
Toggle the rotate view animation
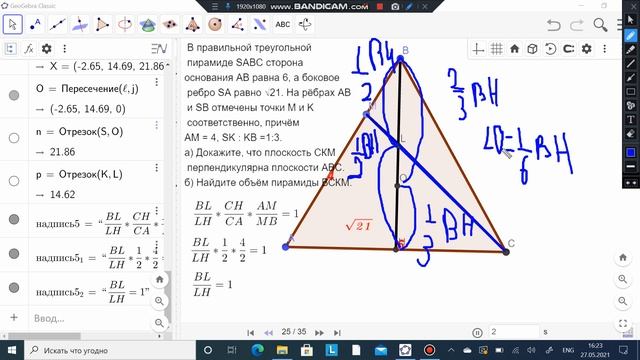(550, 49)
